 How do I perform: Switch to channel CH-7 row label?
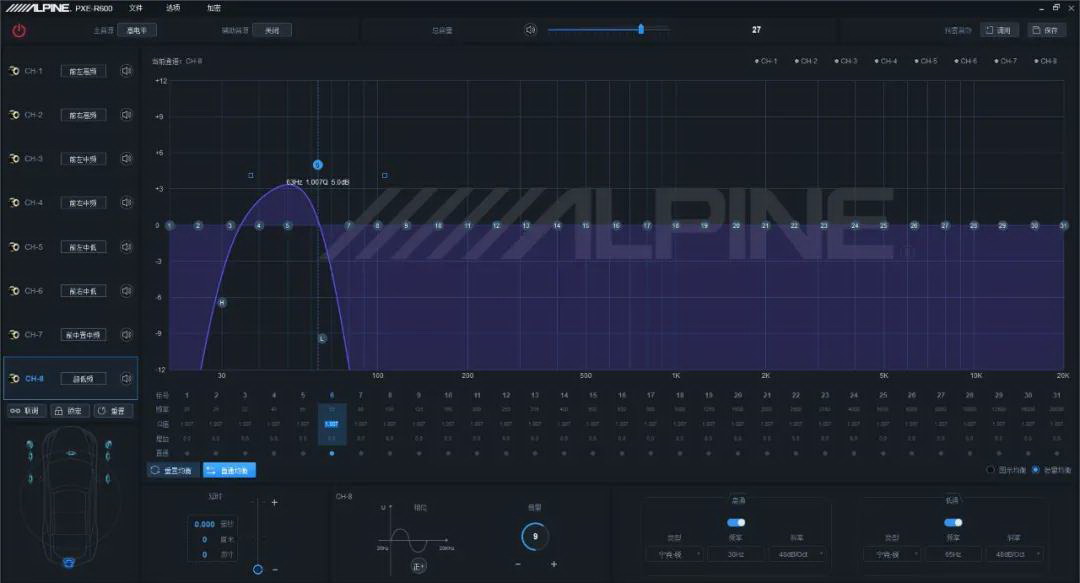(34, 335)
